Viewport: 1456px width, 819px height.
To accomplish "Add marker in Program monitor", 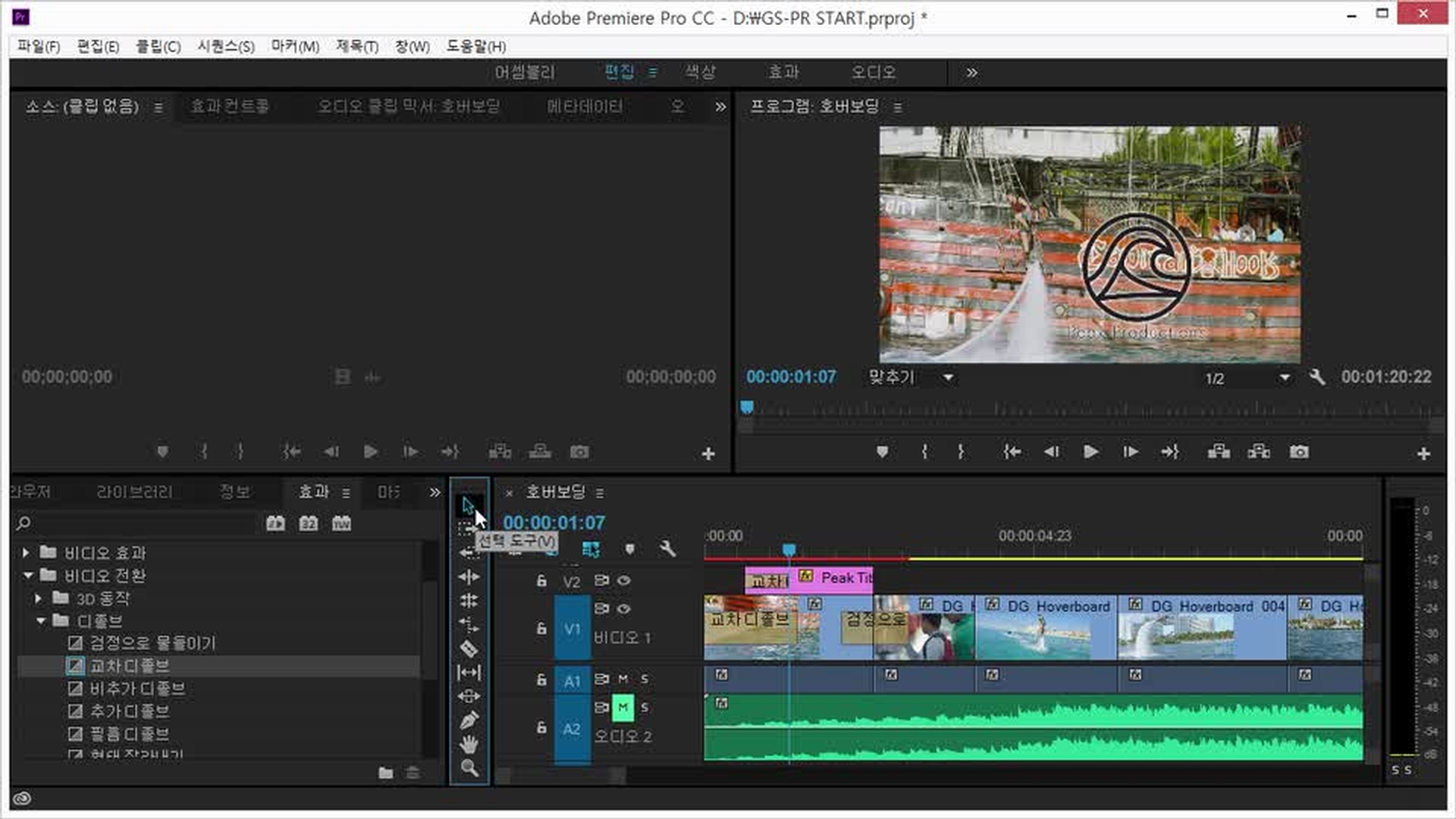I will 881,452.
